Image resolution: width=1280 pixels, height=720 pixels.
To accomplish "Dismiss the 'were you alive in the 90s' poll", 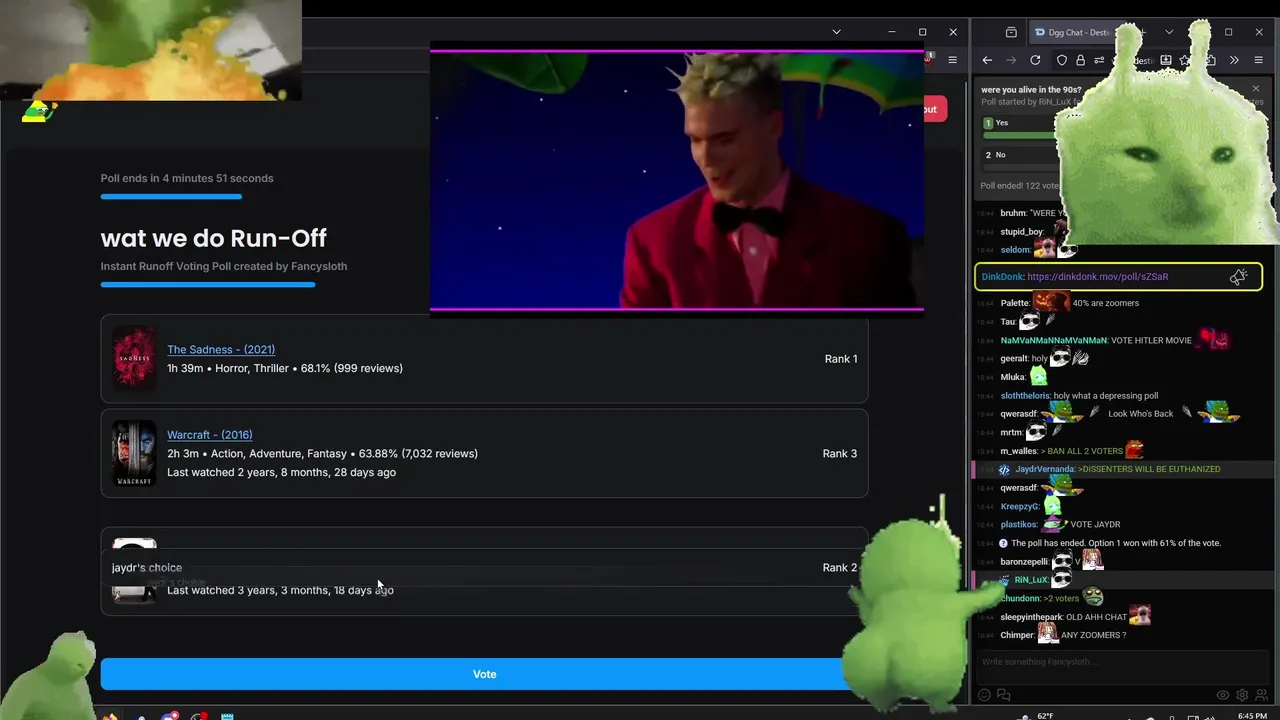I will (x=1256, y=89).
